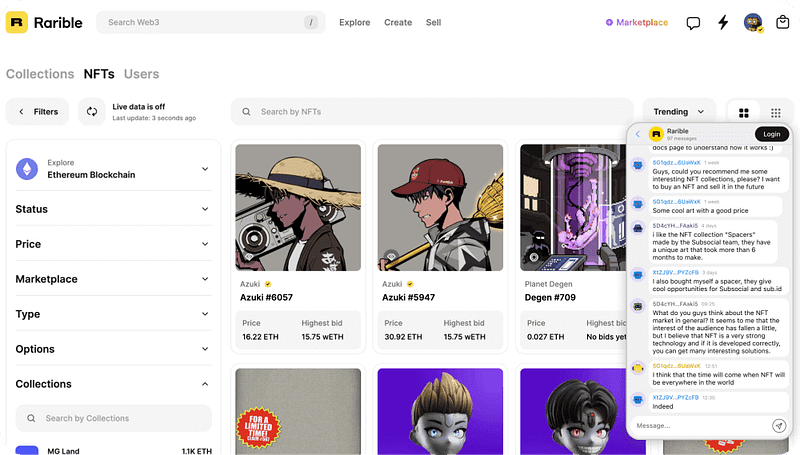Click the Filters back chevron icon
Screen dimensions: 800x455
click(x=21, y=112)
